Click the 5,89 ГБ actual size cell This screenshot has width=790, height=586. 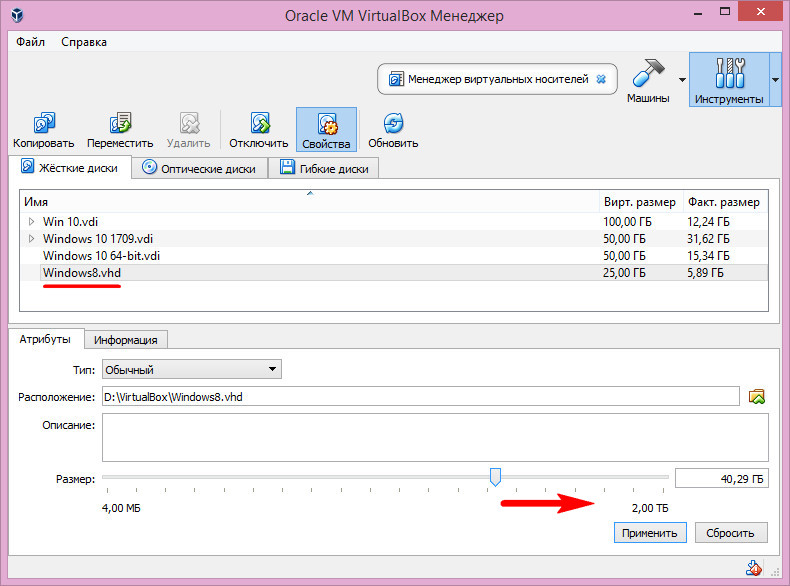coord(705,273)
